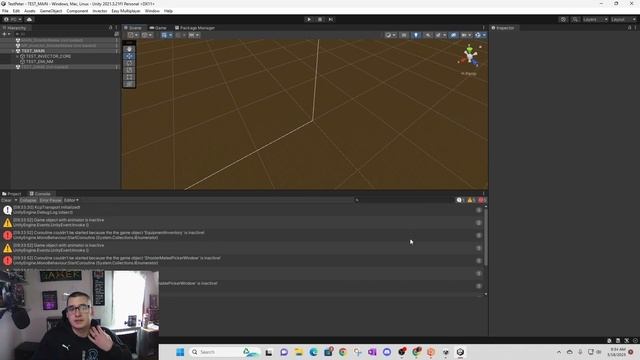Select the Rect tool

click(129, 77)
